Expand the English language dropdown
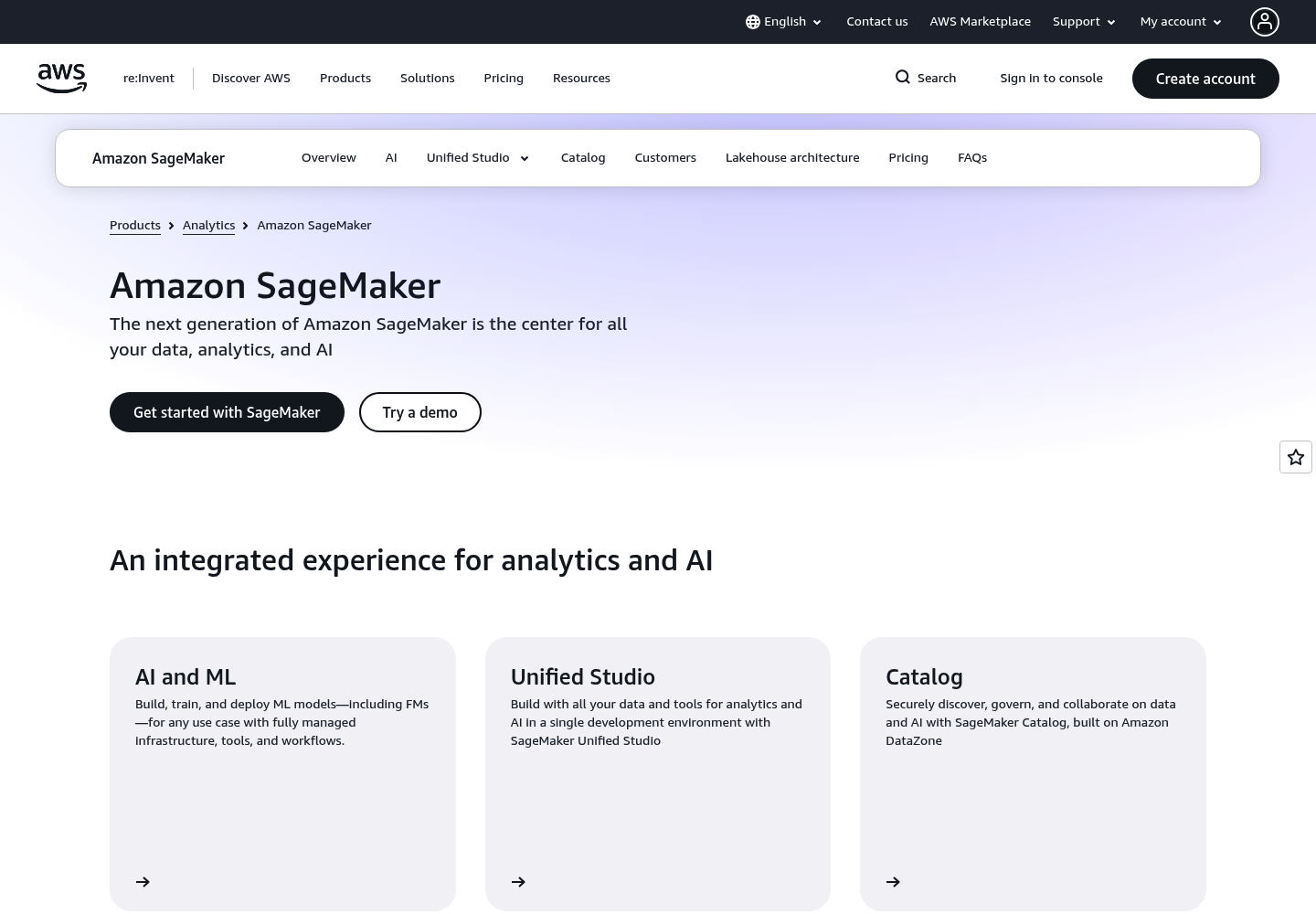This screenshot has height=914, width=1316. (x=784, y=22)
